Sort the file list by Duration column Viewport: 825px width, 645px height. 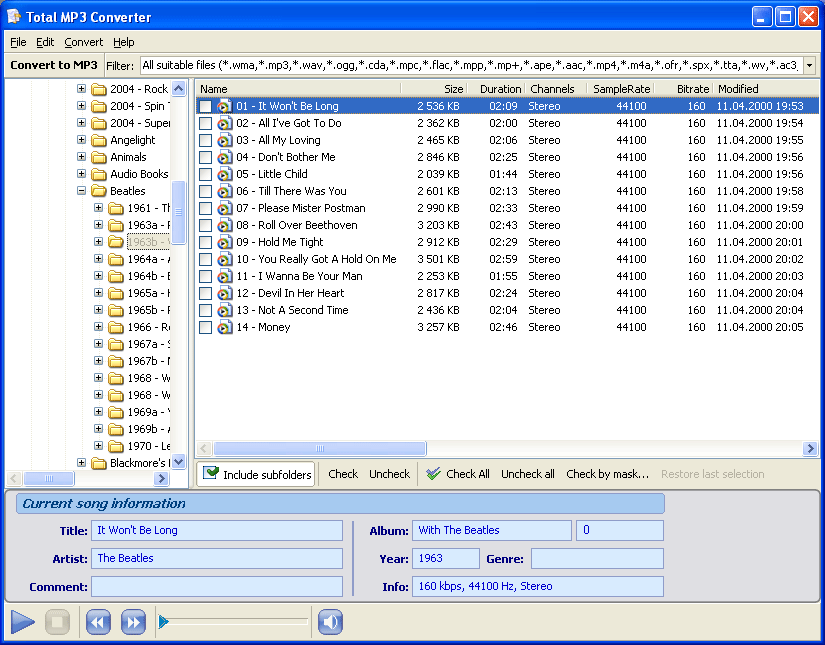[496, 89]
